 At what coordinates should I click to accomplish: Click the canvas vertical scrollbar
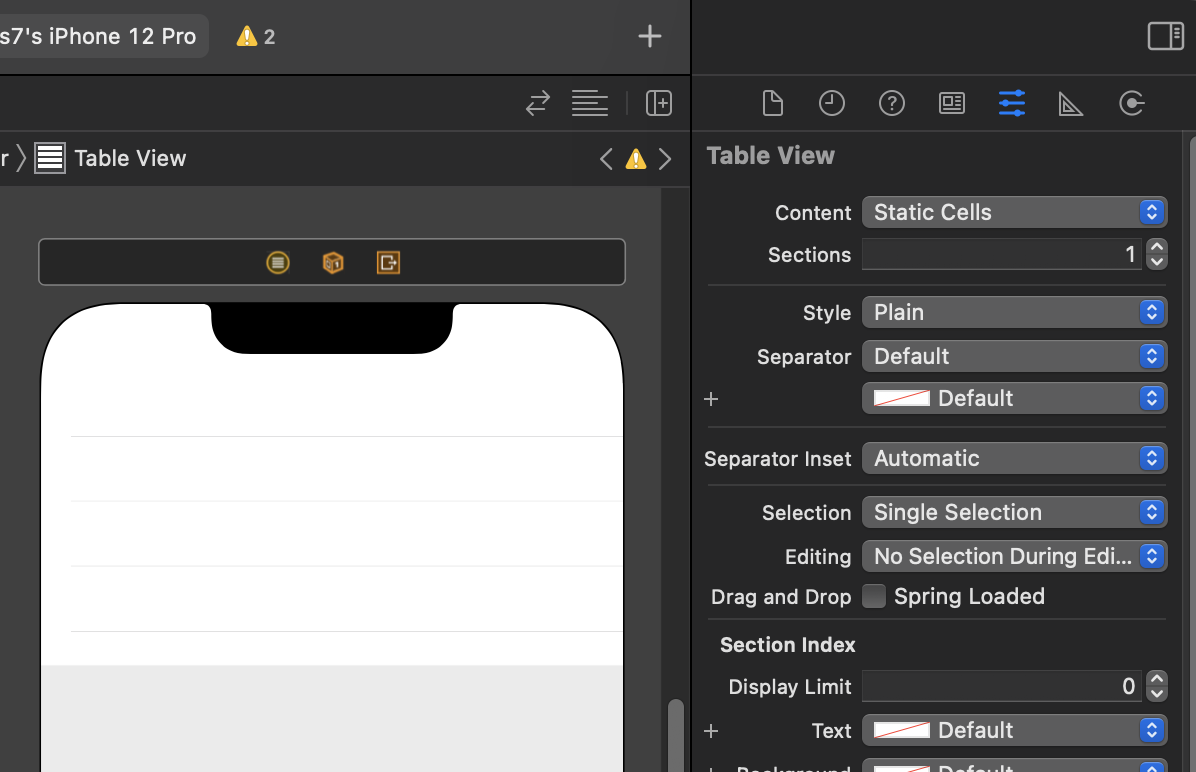[675, 735]
